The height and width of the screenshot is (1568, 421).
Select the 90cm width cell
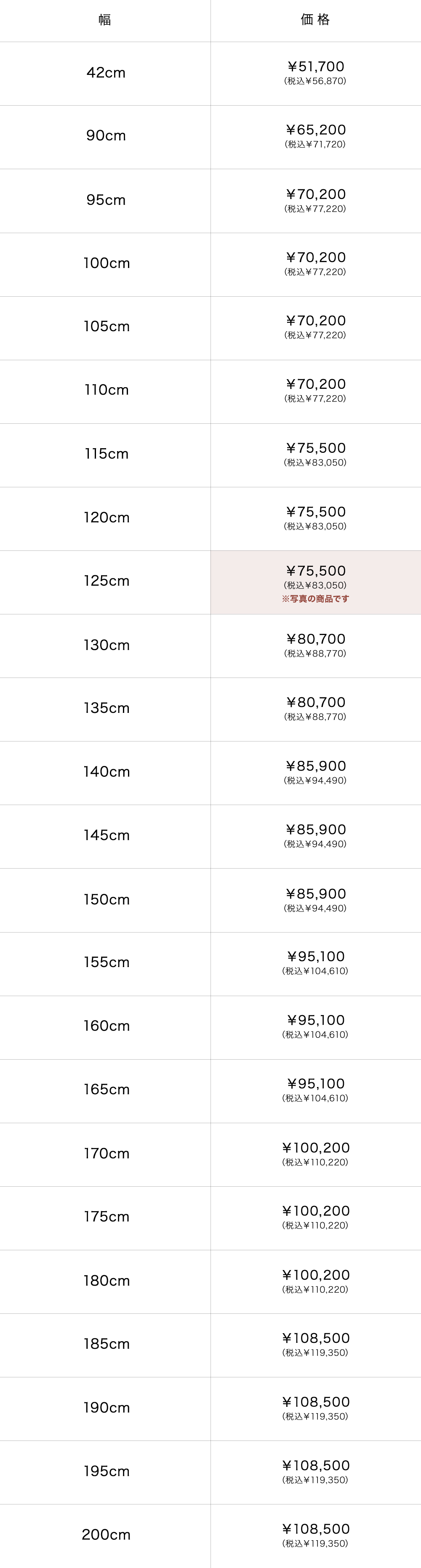click(x=105, y=136)
